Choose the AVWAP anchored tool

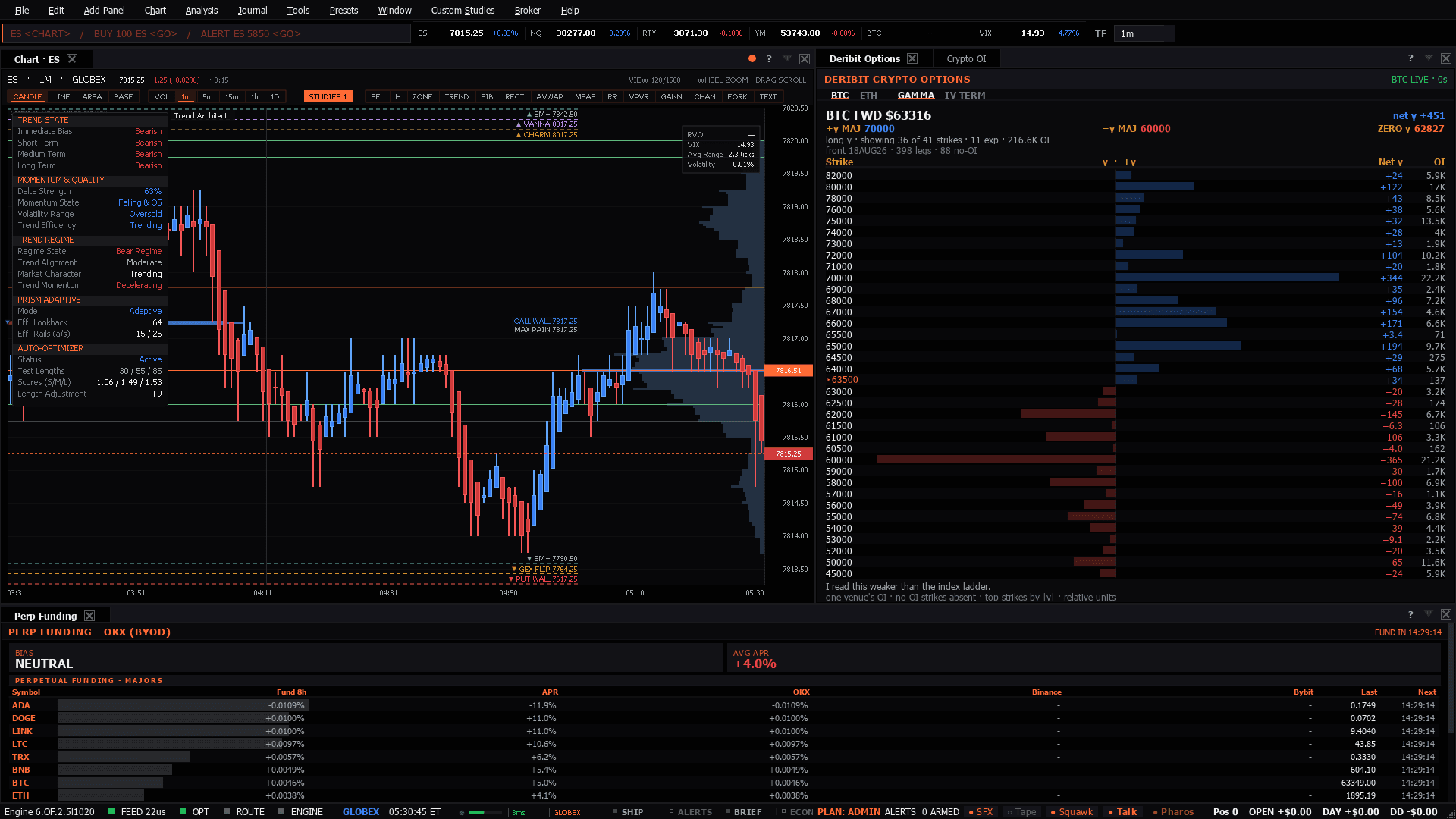[x=549, y=96]
